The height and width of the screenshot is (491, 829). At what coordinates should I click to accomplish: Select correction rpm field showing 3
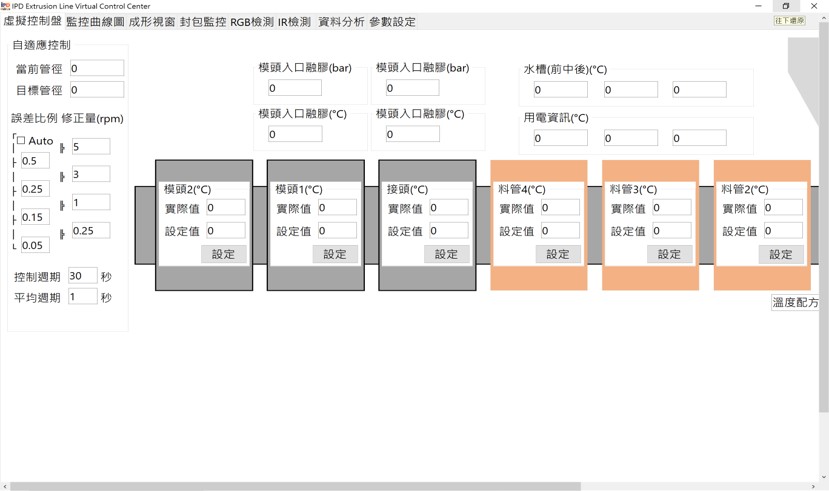[x=91, y=174]
